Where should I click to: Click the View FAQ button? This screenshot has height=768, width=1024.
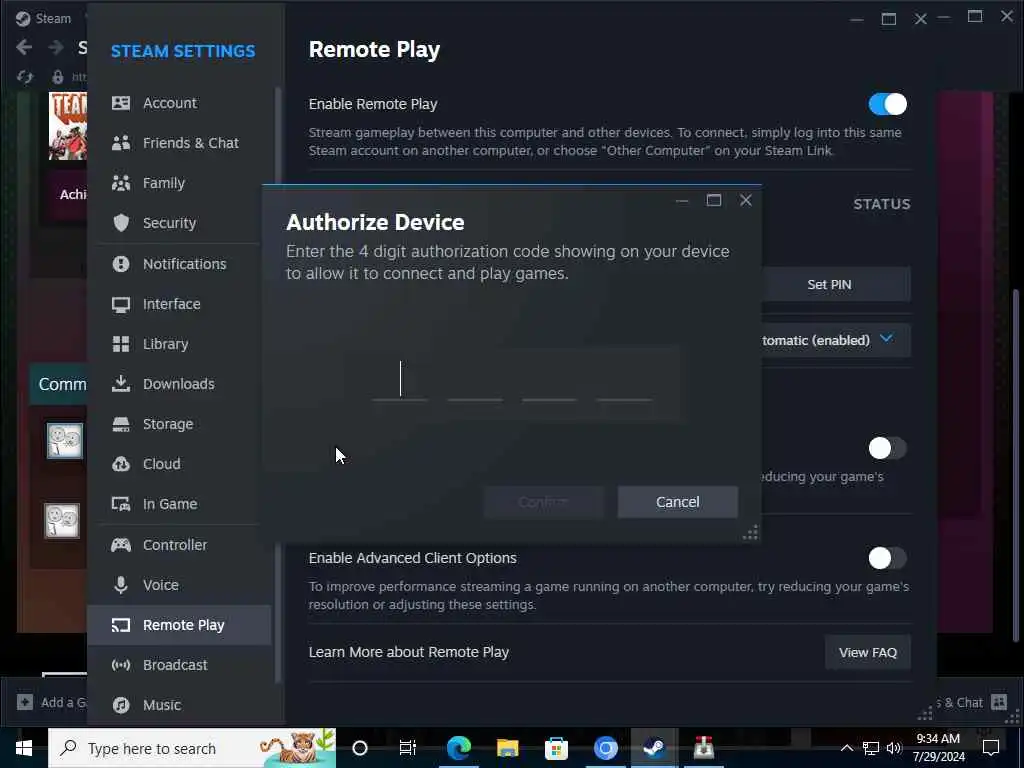[x=868, y=652]
